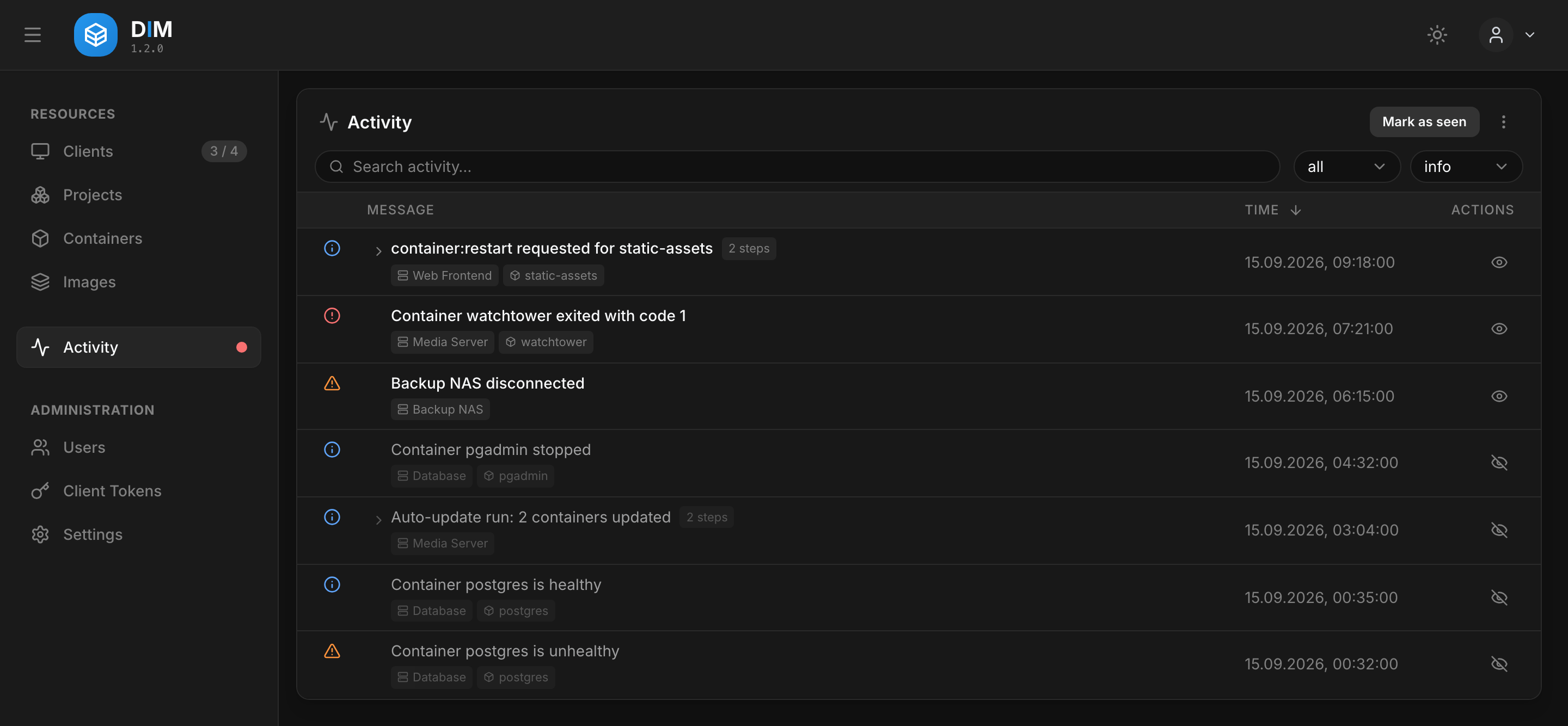Toggle seen for postgres is healthy row

click(1499, 598)
